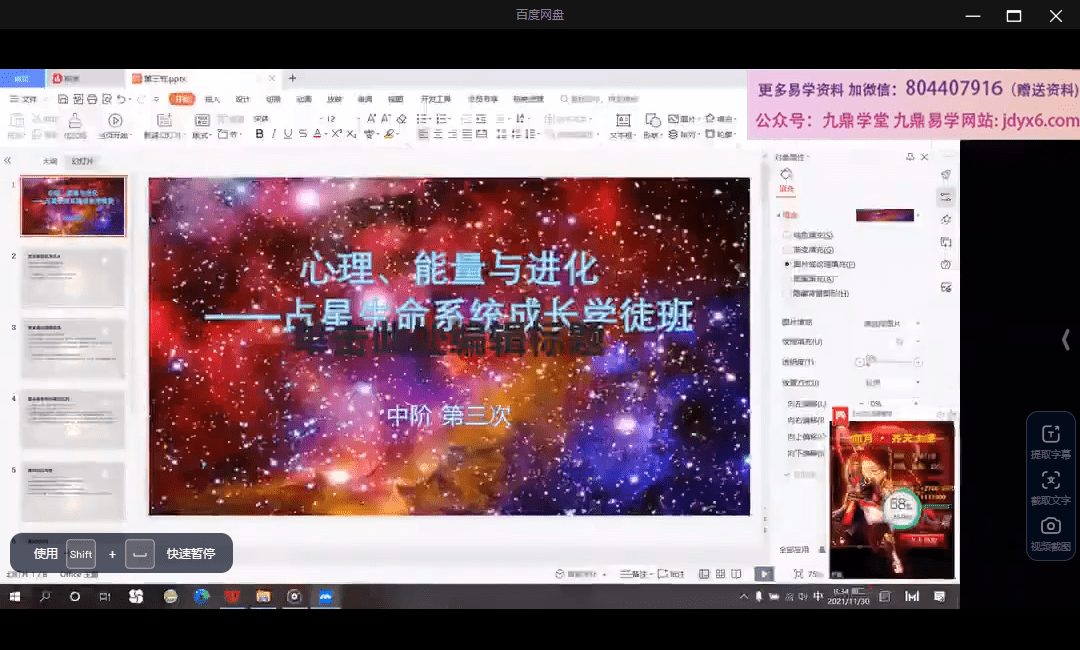
Task: Open the 图片填充 picture source dropdown
Action: tap(891, 323)
